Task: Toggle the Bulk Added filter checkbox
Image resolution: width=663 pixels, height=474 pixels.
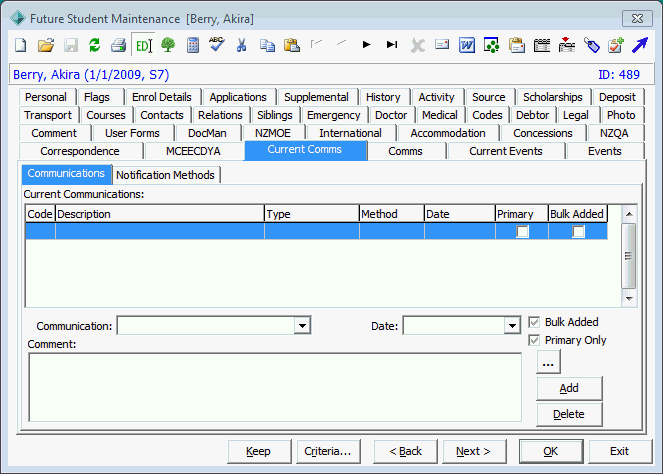Action: coord(534,322)
